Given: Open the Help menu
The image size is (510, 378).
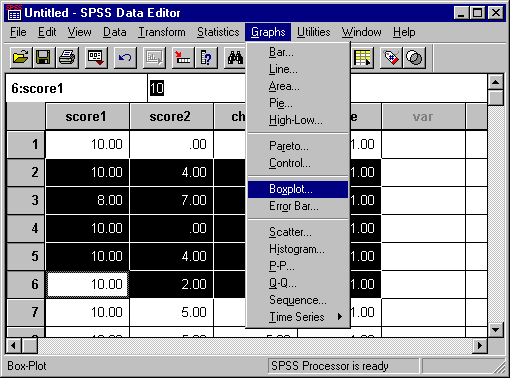Looking at the screenshot, I should click(x=404, y=32).
